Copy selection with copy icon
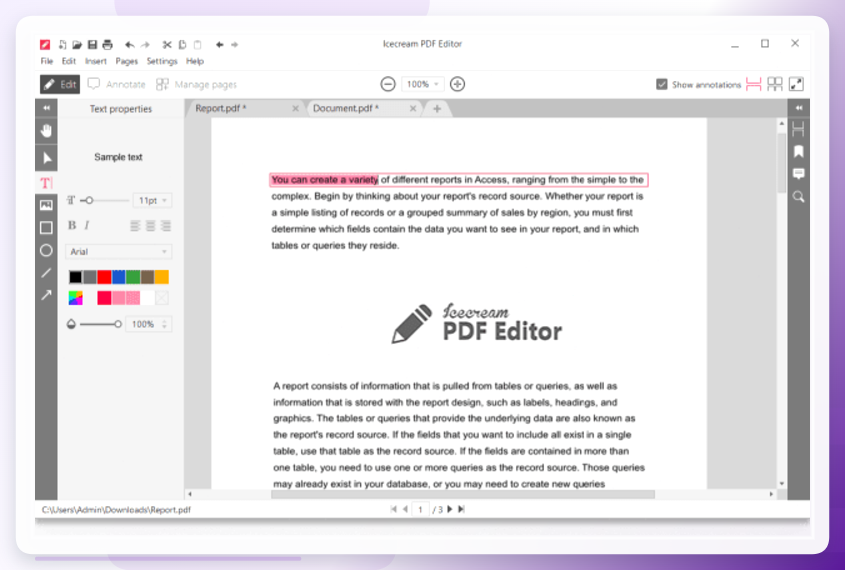 (x=182, y=45)
